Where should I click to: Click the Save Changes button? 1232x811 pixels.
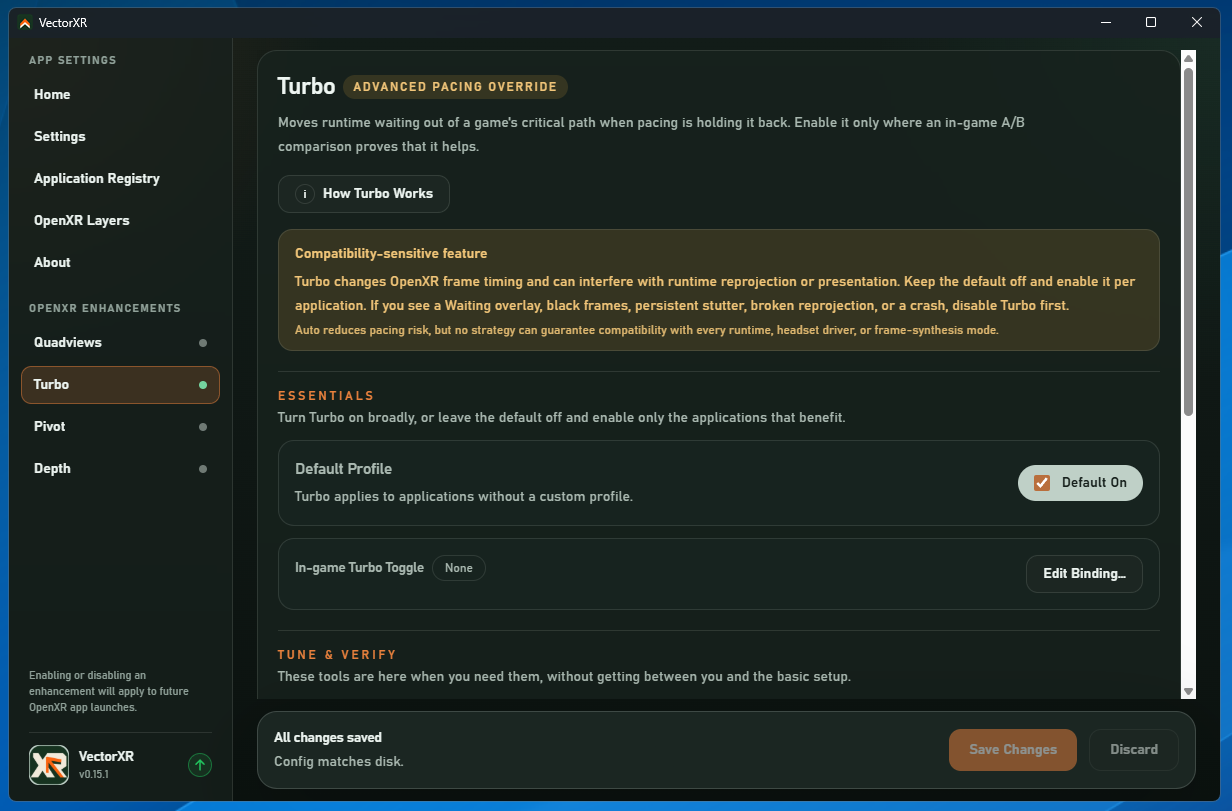point(1013,750)
